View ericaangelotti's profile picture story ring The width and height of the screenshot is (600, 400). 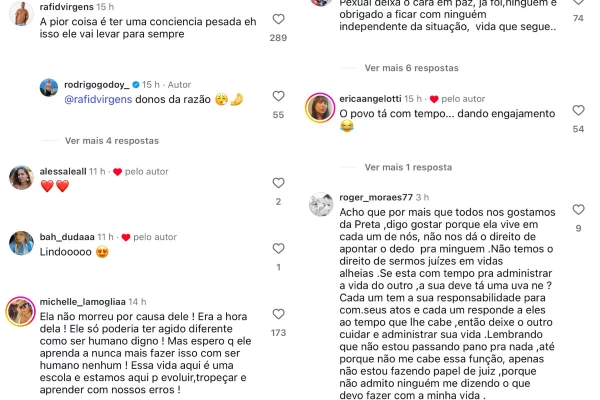[x=320, y=108]
